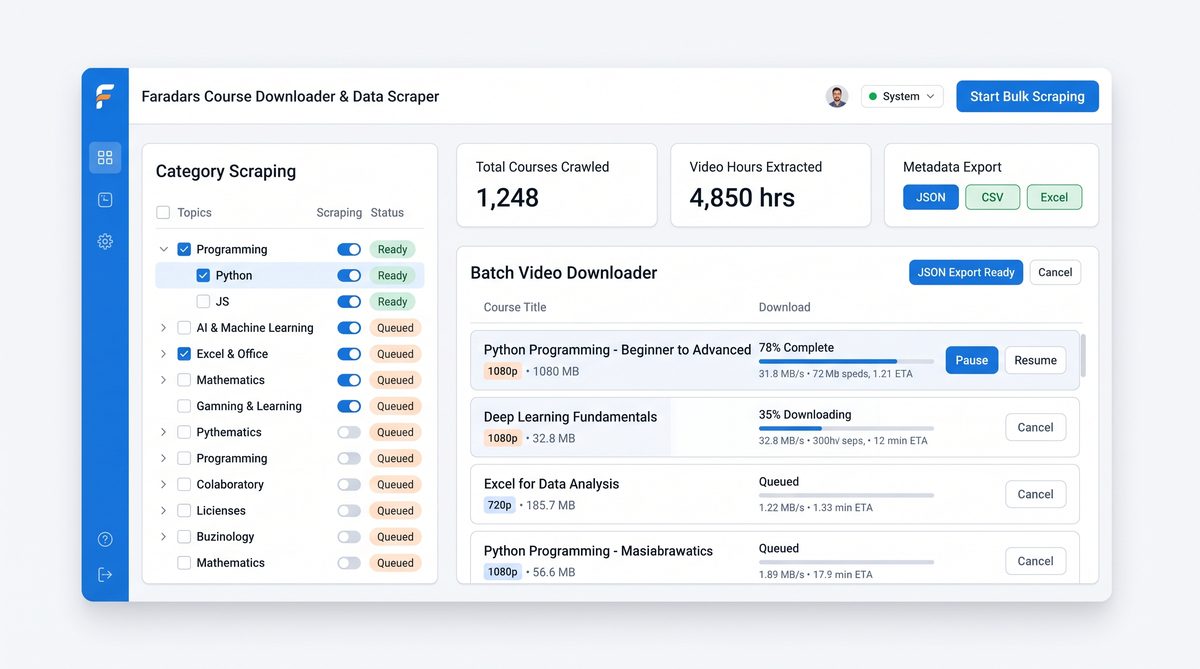The width and height of the screenshot is (1200, 669).
Task: Cancel the Deep Learning Fundamentals download
Action: [x=1035, y=427]
